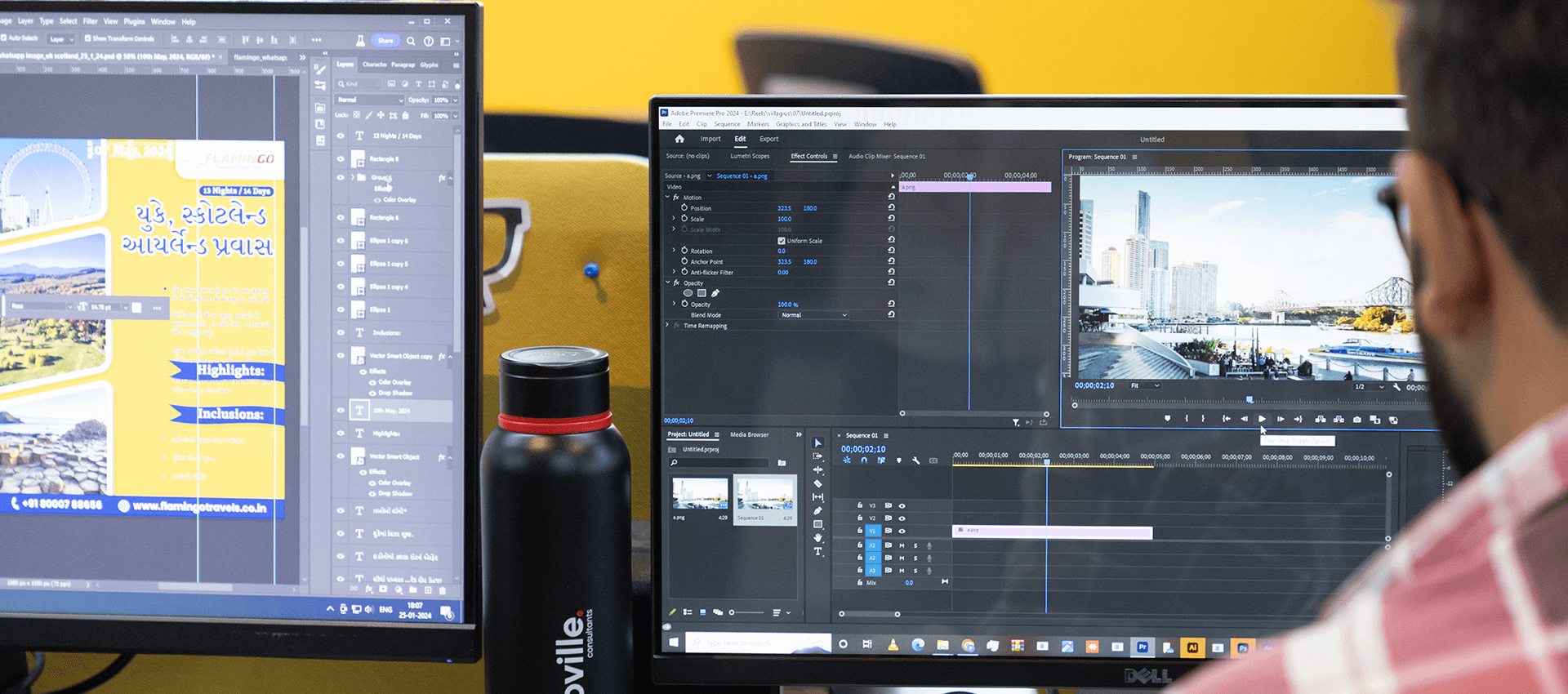1568x694 pixels.
Task: Switch to Media Browser tab
Action: 750,434
